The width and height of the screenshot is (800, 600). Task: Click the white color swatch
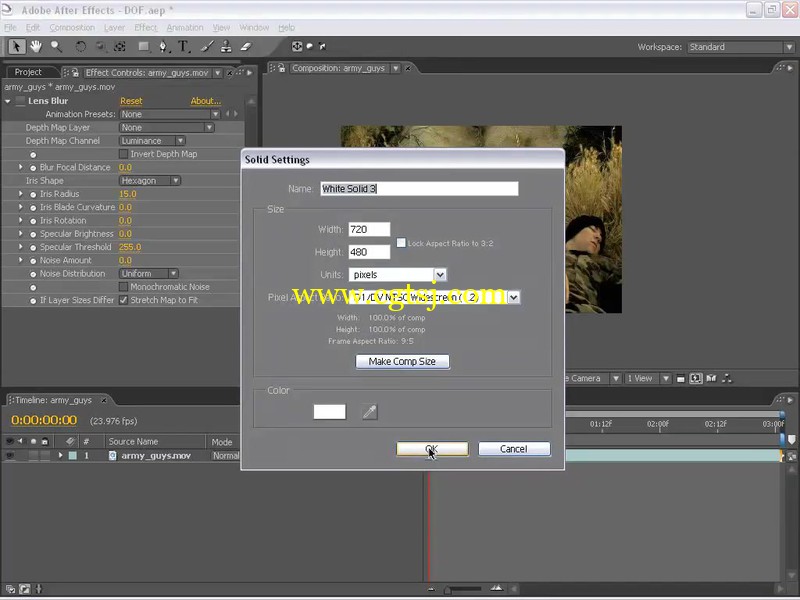[330, 411]
